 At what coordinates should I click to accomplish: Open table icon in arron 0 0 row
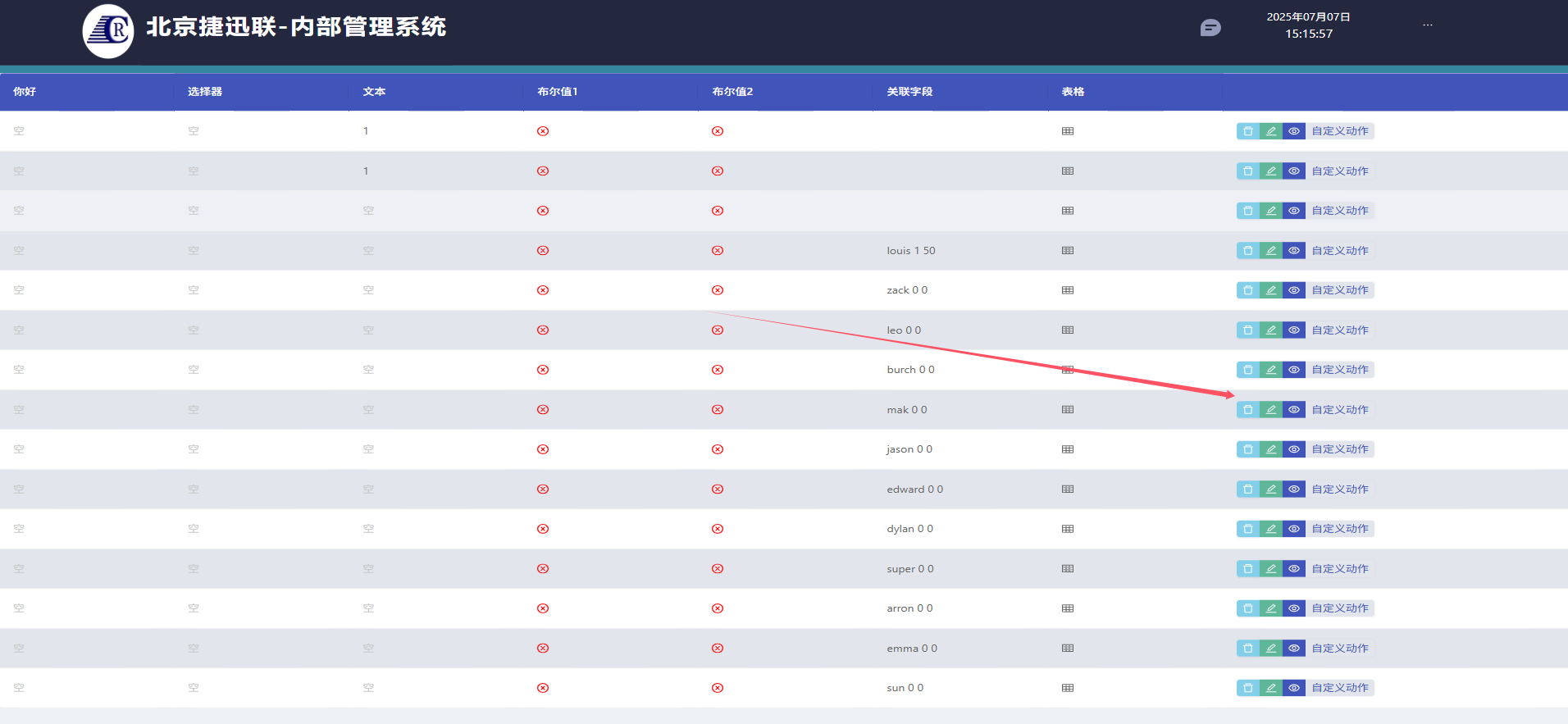(1068, 608)
